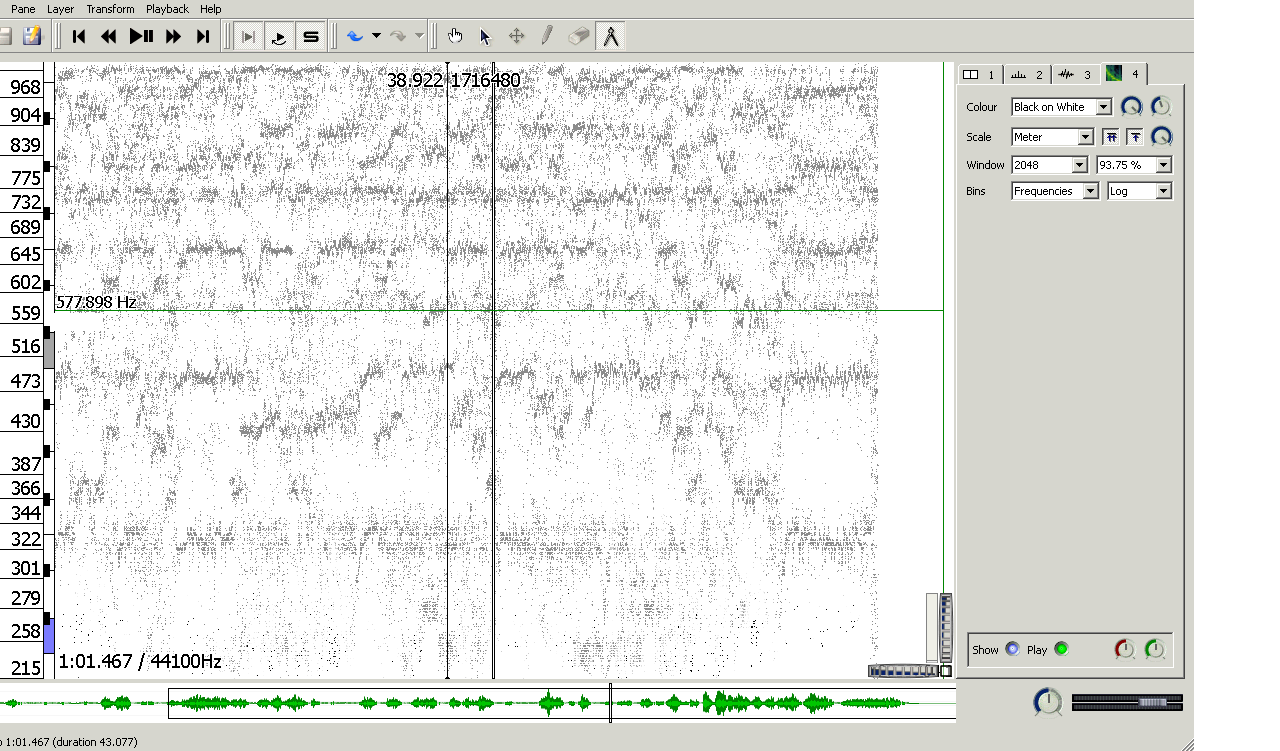Choose the Select arrow pointer tool

[486, 37]
